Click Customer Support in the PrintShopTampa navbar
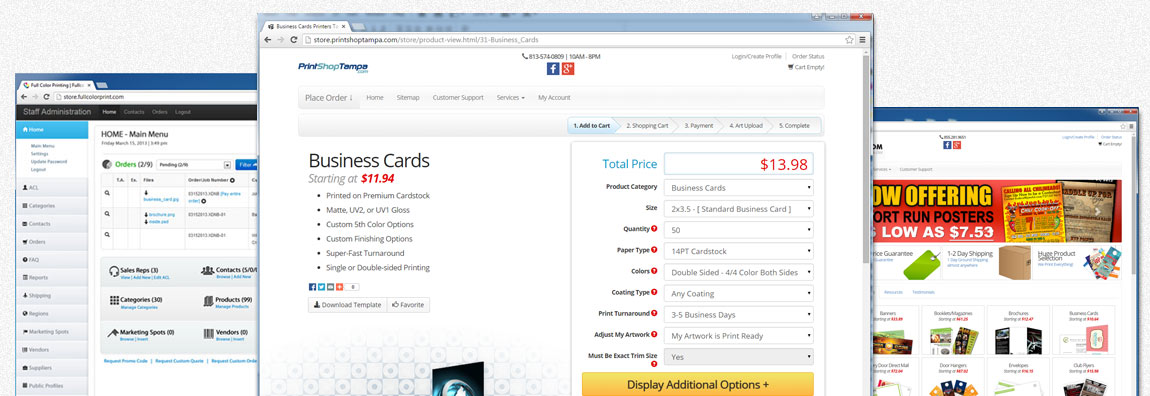The height and width of the screenshot is (396, 1150). click(458, 98)
